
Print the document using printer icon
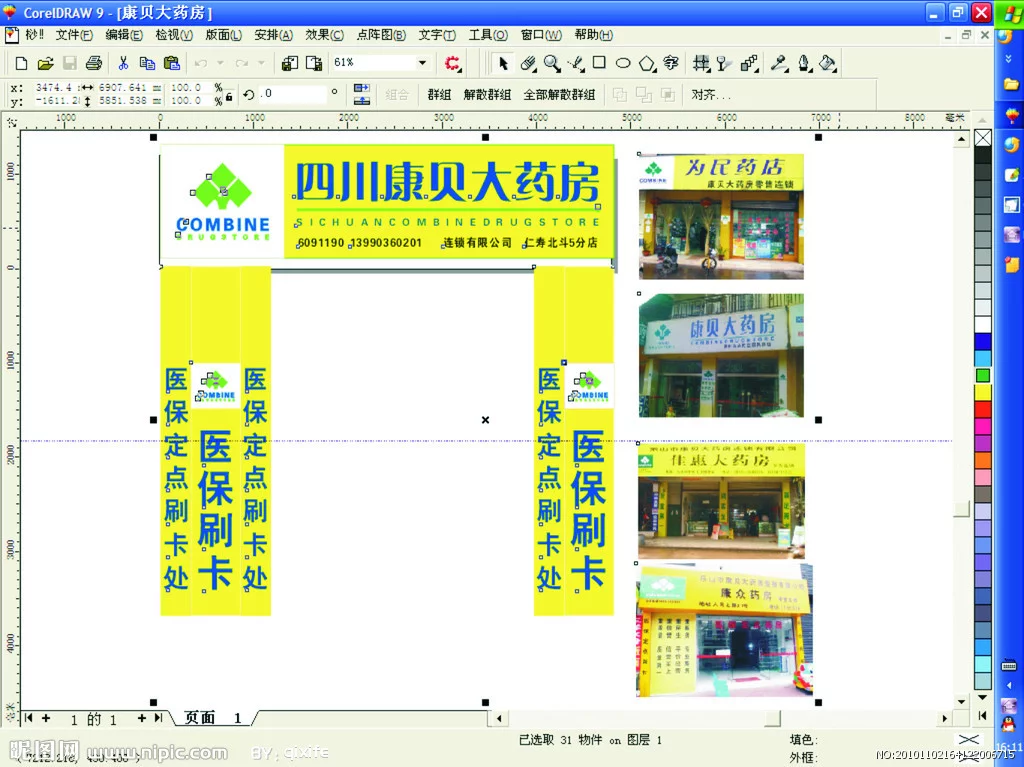coord(94,63)
